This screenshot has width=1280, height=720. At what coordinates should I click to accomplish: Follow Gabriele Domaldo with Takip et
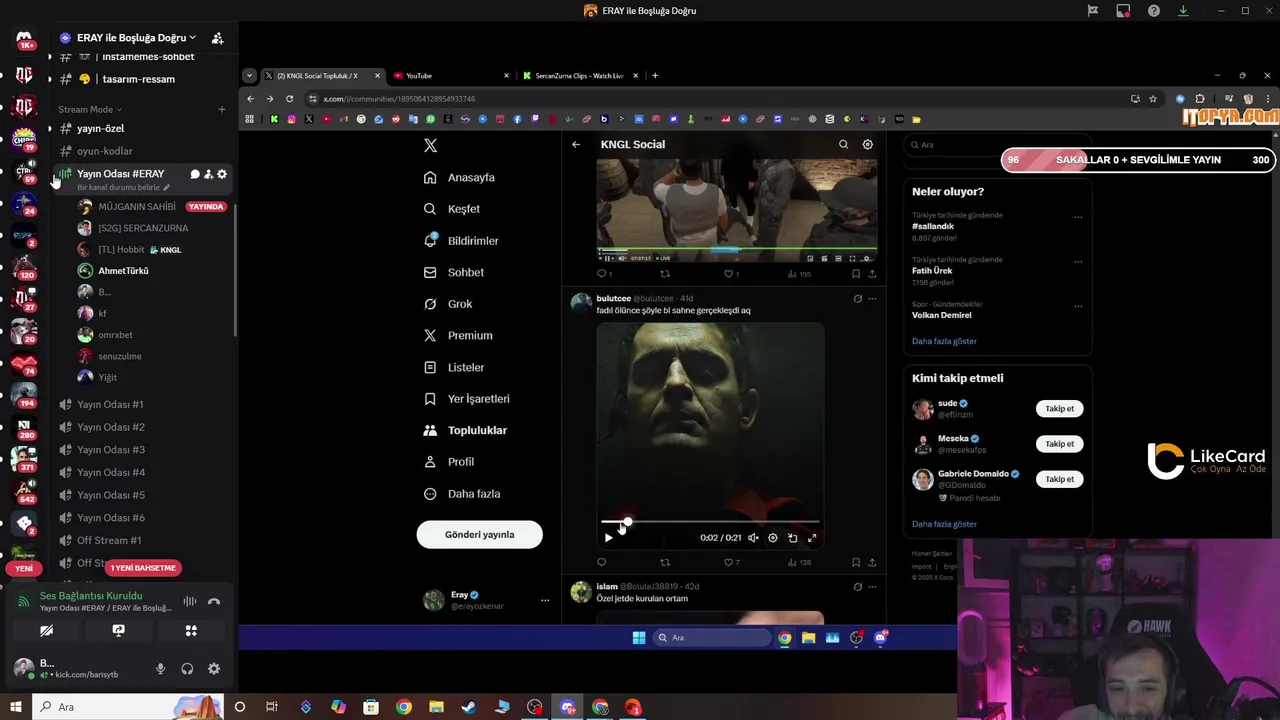coord(1059,479)
